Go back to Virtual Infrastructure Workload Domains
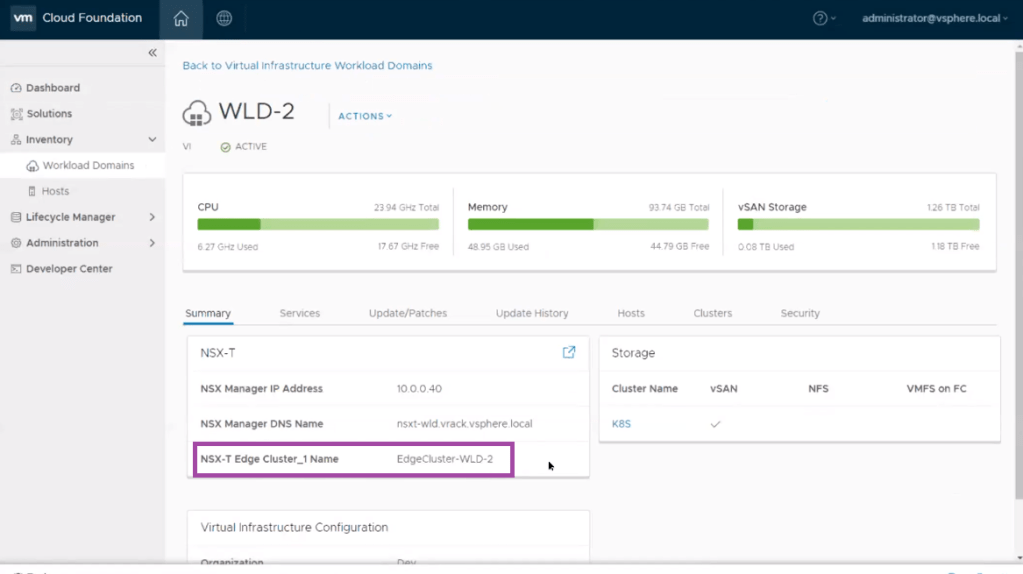Image resolution: width=1023 pixels, height=574 pixels. (307, 65)
